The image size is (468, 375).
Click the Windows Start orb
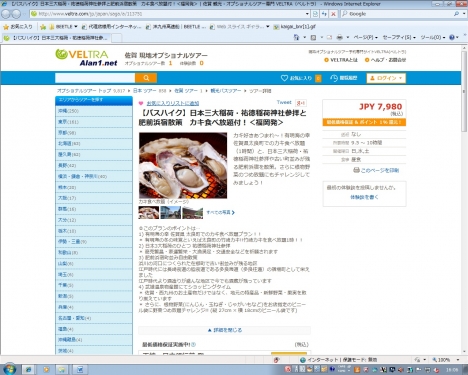[9, 369]
